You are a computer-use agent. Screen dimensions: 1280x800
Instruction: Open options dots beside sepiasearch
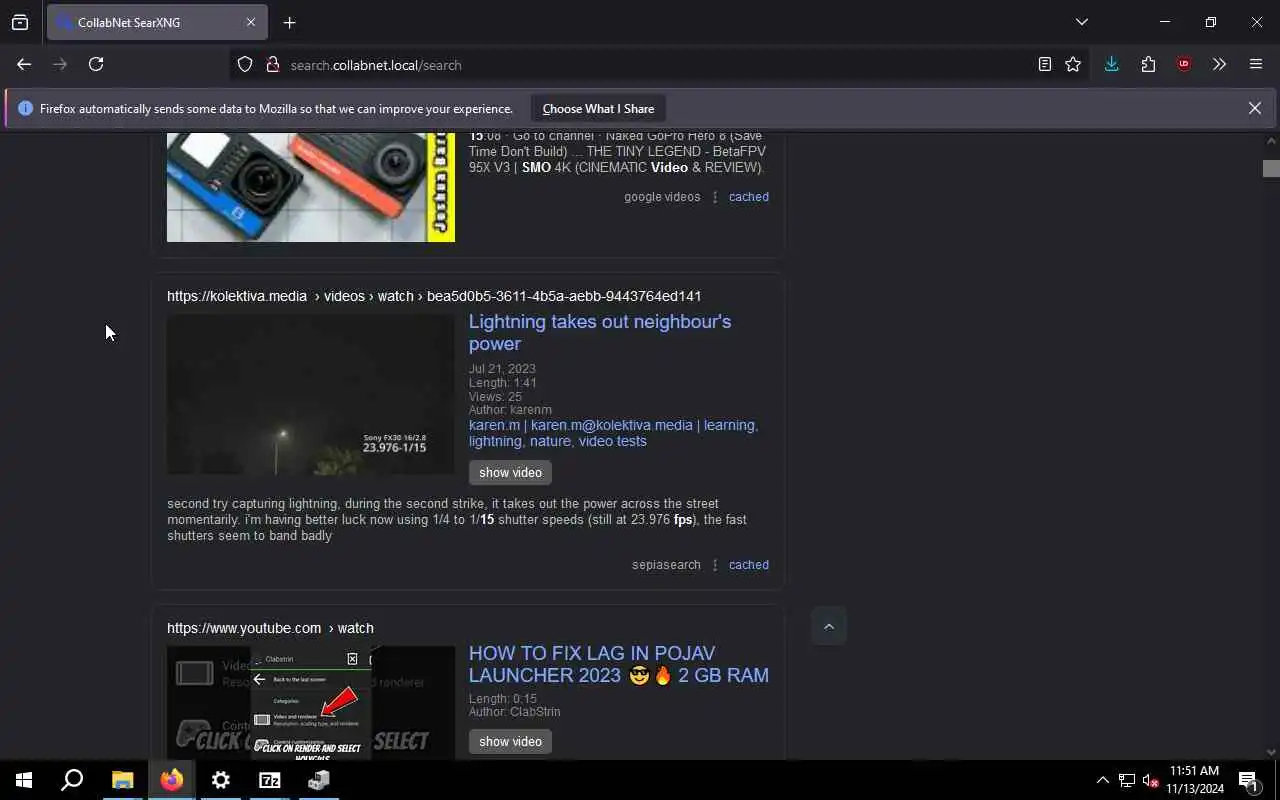715,565
